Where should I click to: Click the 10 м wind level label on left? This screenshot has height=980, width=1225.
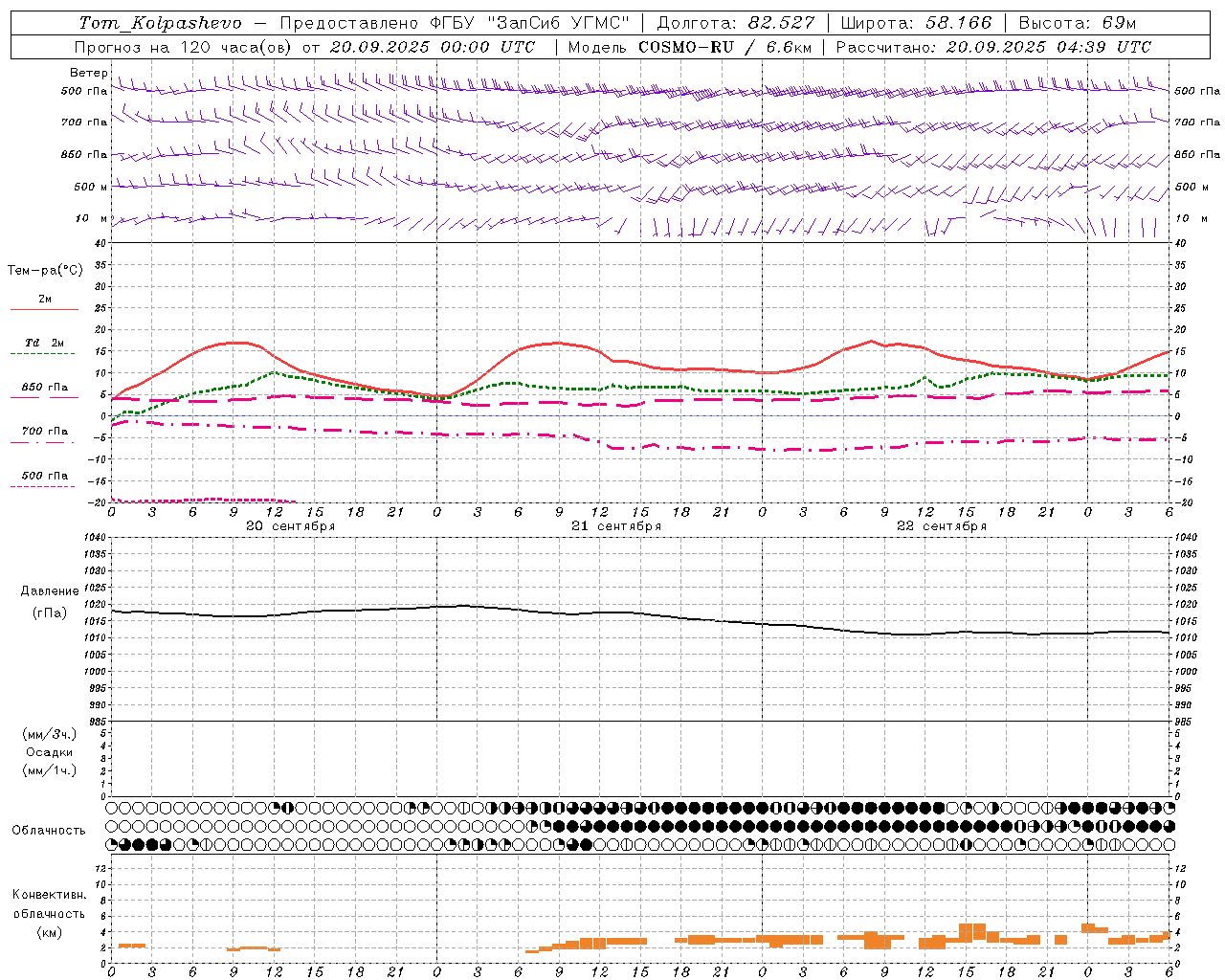[92, 219]
